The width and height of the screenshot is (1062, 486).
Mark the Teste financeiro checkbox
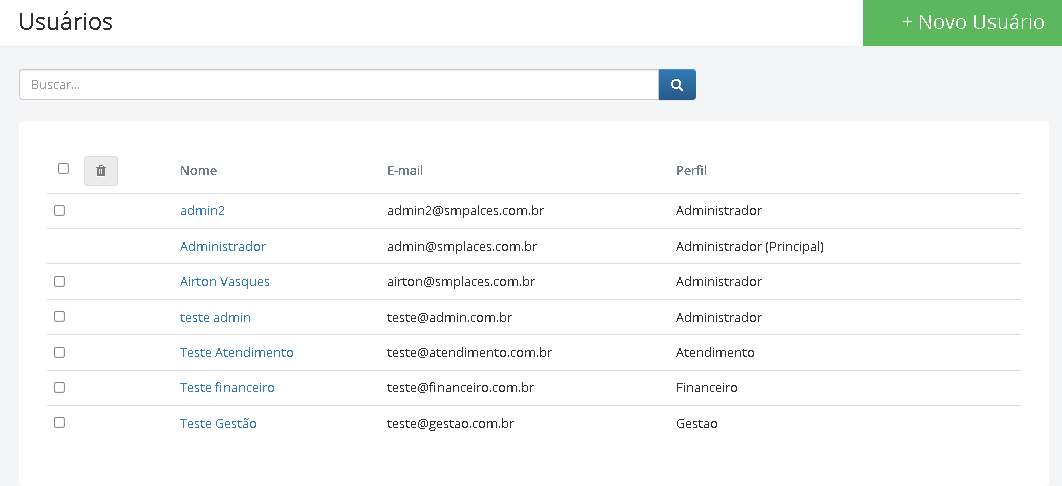pos(60,387)
